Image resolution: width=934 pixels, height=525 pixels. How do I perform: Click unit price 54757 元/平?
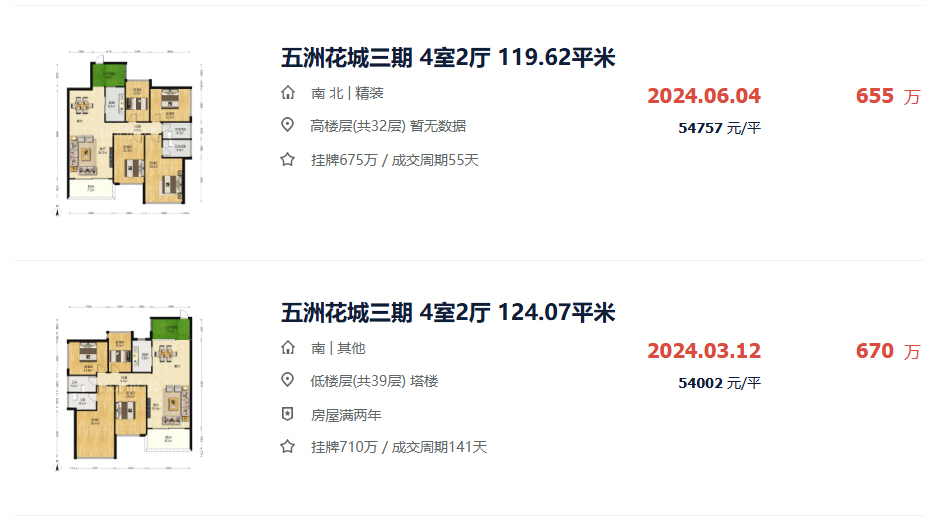(720, 128)
